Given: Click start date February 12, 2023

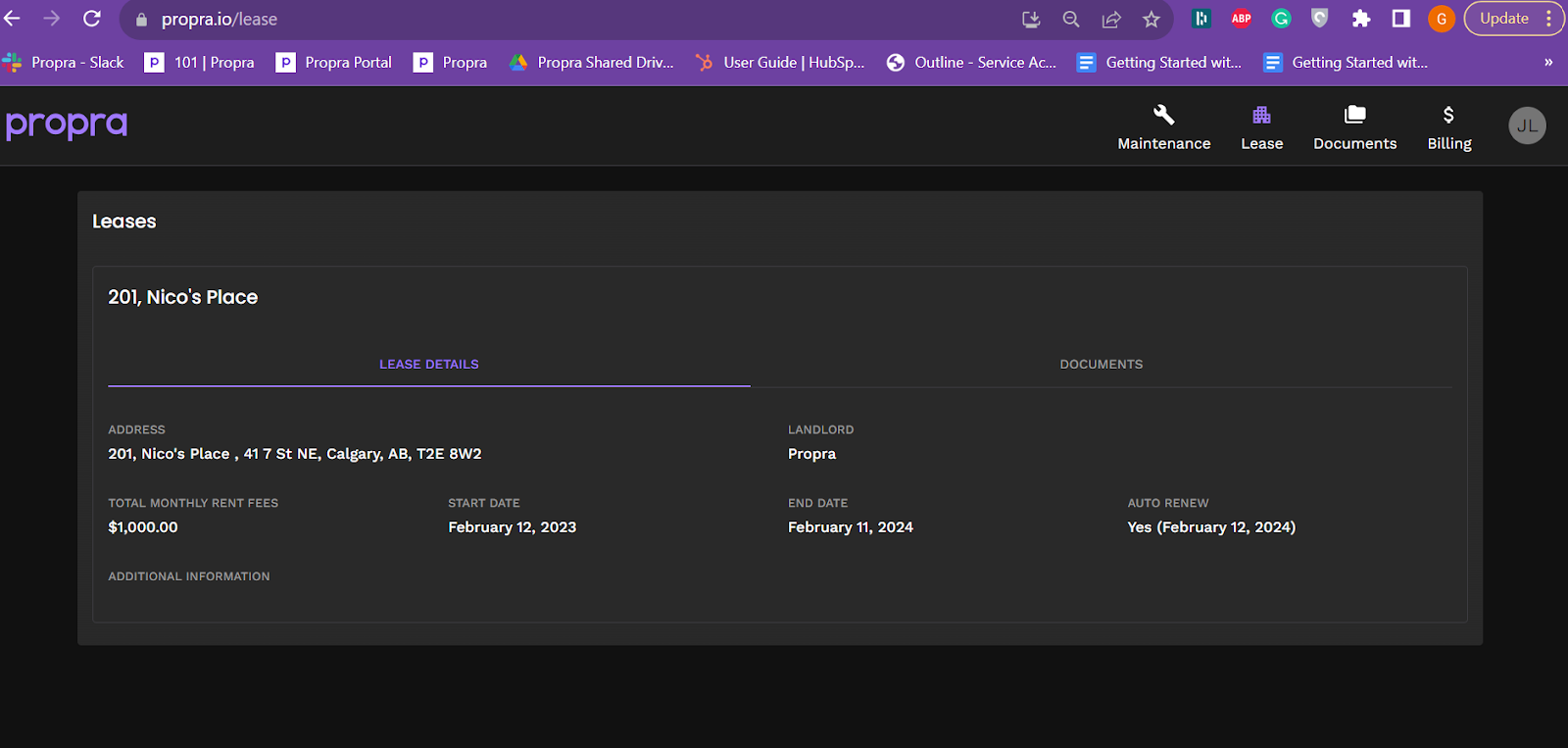Looking at the screenshot, I should click(513, 527).
